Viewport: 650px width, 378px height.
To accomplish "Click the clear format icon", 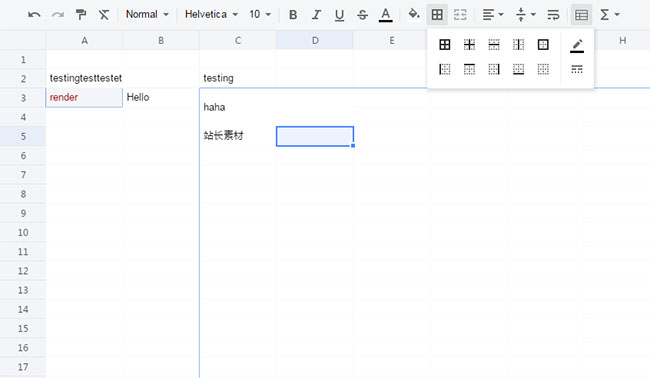I will 104,15.
